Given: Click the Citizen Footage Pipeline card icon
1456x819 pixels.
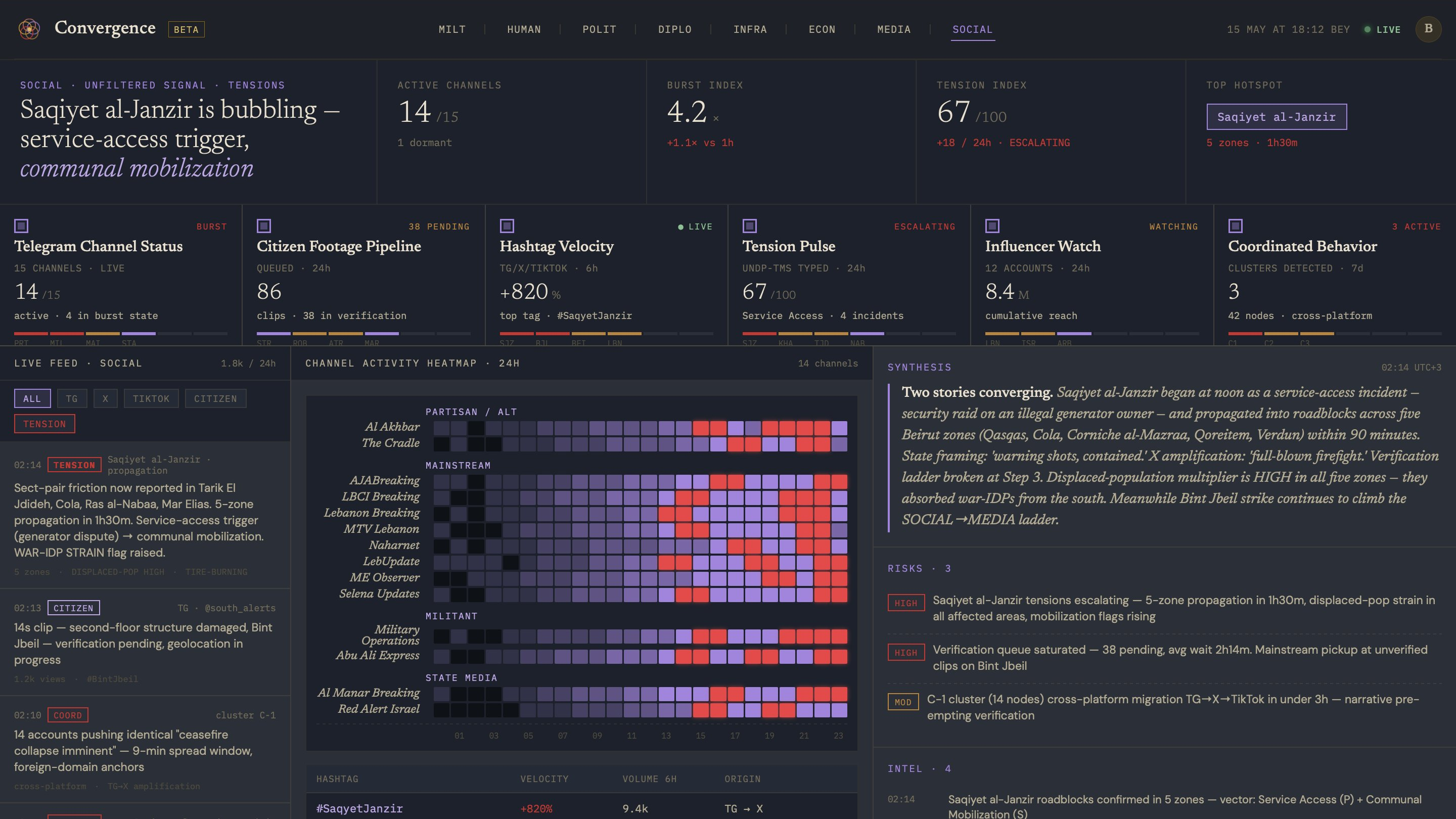Looking at the screenshot, I should click(264, 226).
